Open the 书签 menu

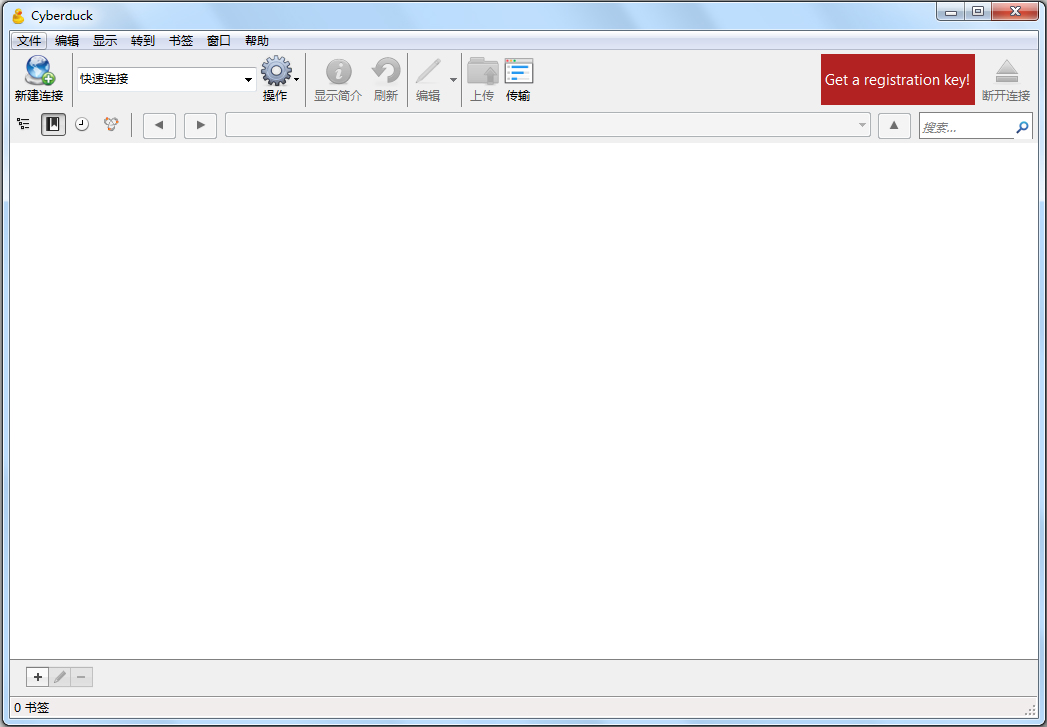(180, 41)
